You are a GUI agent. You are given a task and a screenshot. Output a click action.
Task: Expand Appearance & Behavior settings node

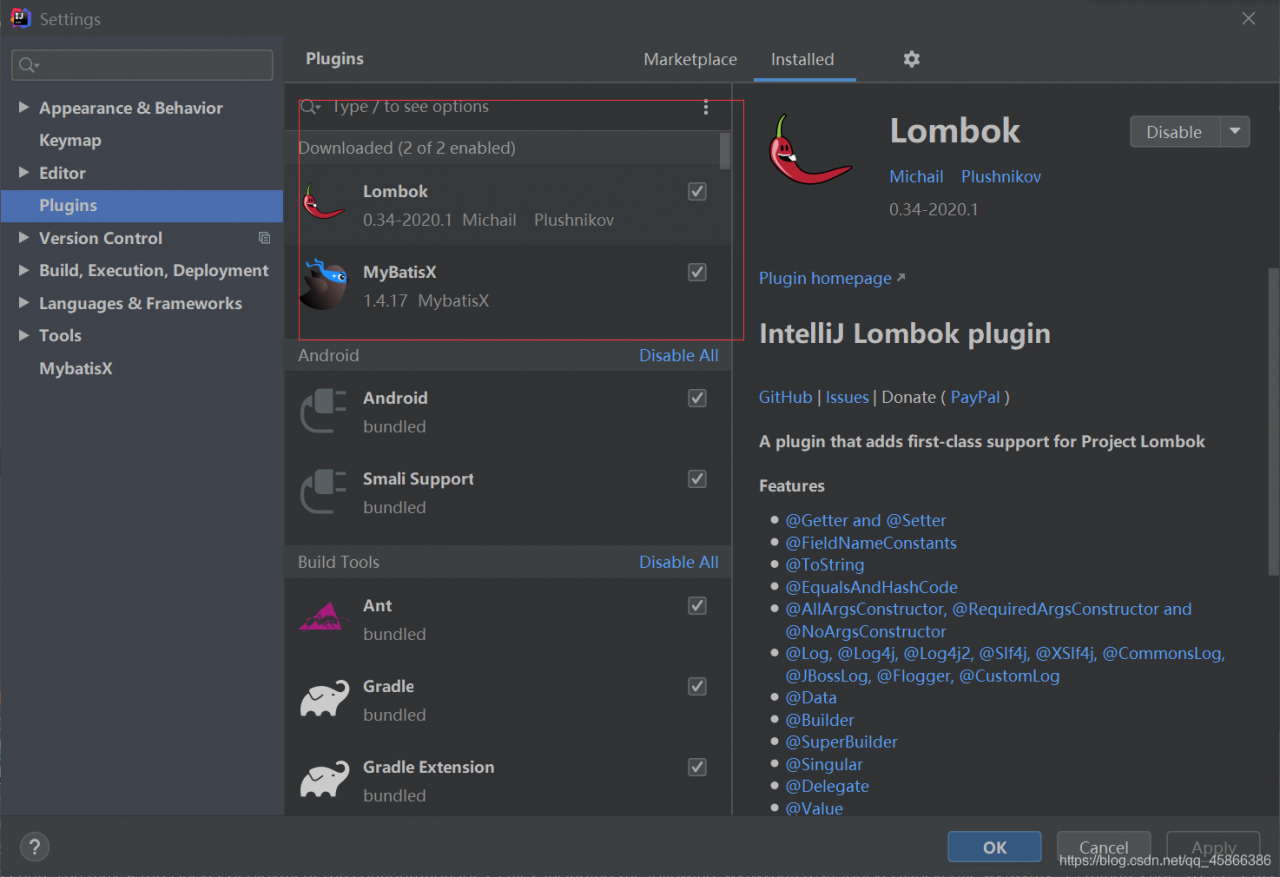pos(23,107)
